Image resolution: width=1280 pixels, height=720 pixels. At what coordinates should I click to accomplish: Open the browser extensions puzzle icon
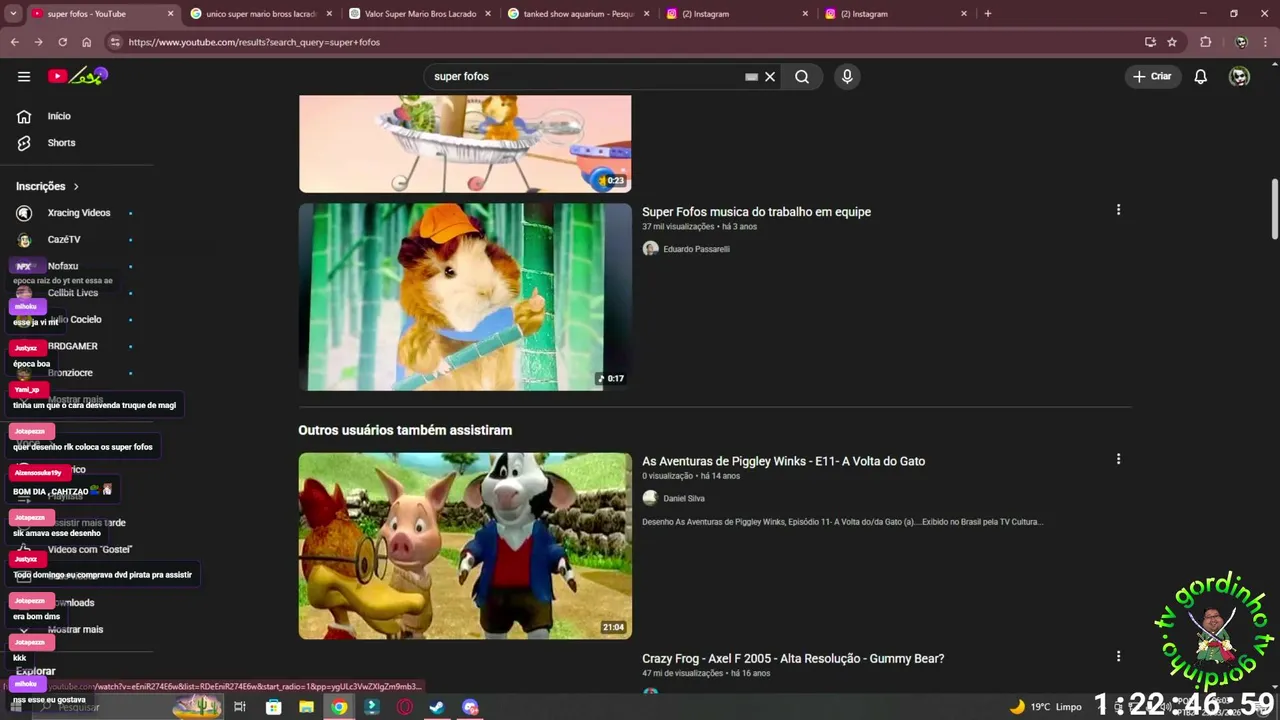point(1205,42)
